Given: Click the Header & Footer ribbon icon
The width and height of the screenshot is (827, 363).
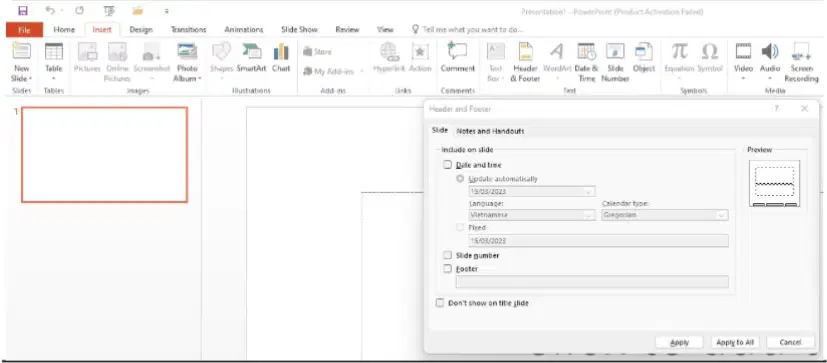Looking at the screenshot, I should pos(525,62).
